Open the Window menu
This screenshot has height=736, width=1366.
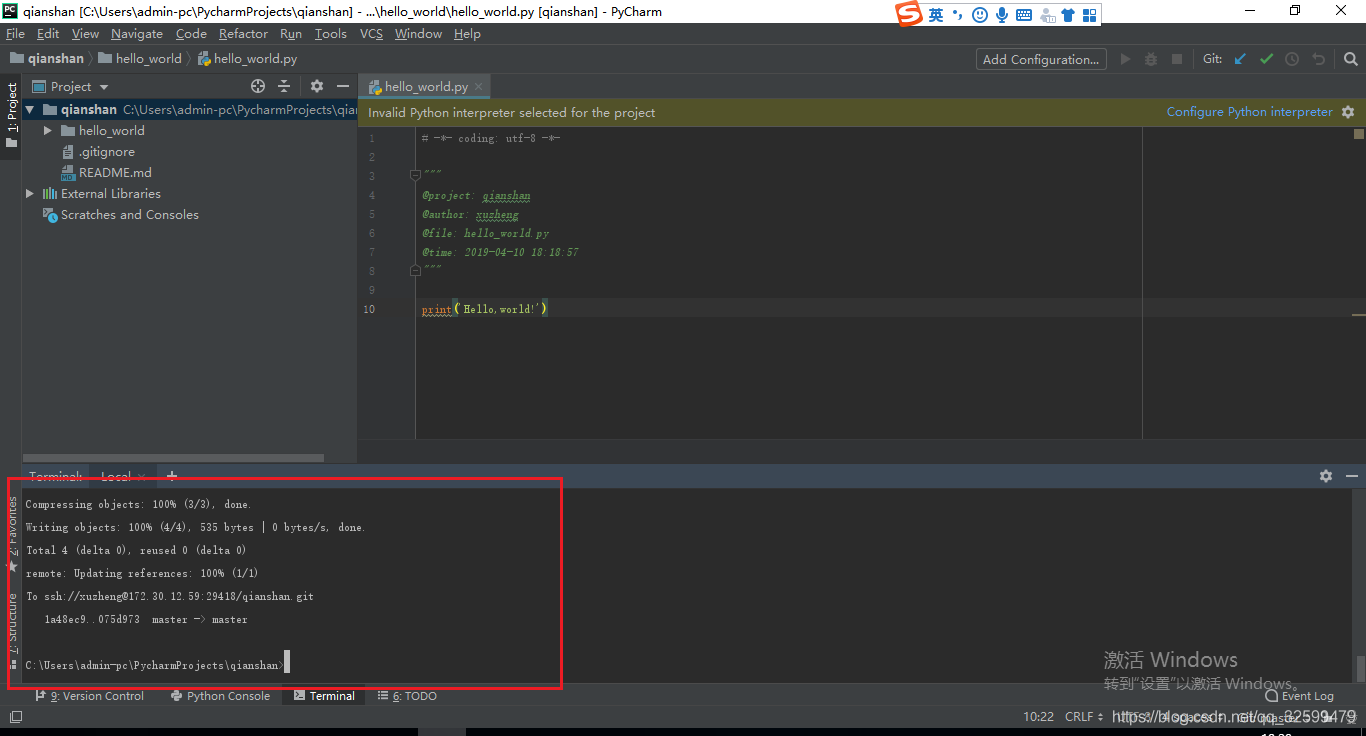(x=418, y=34)
